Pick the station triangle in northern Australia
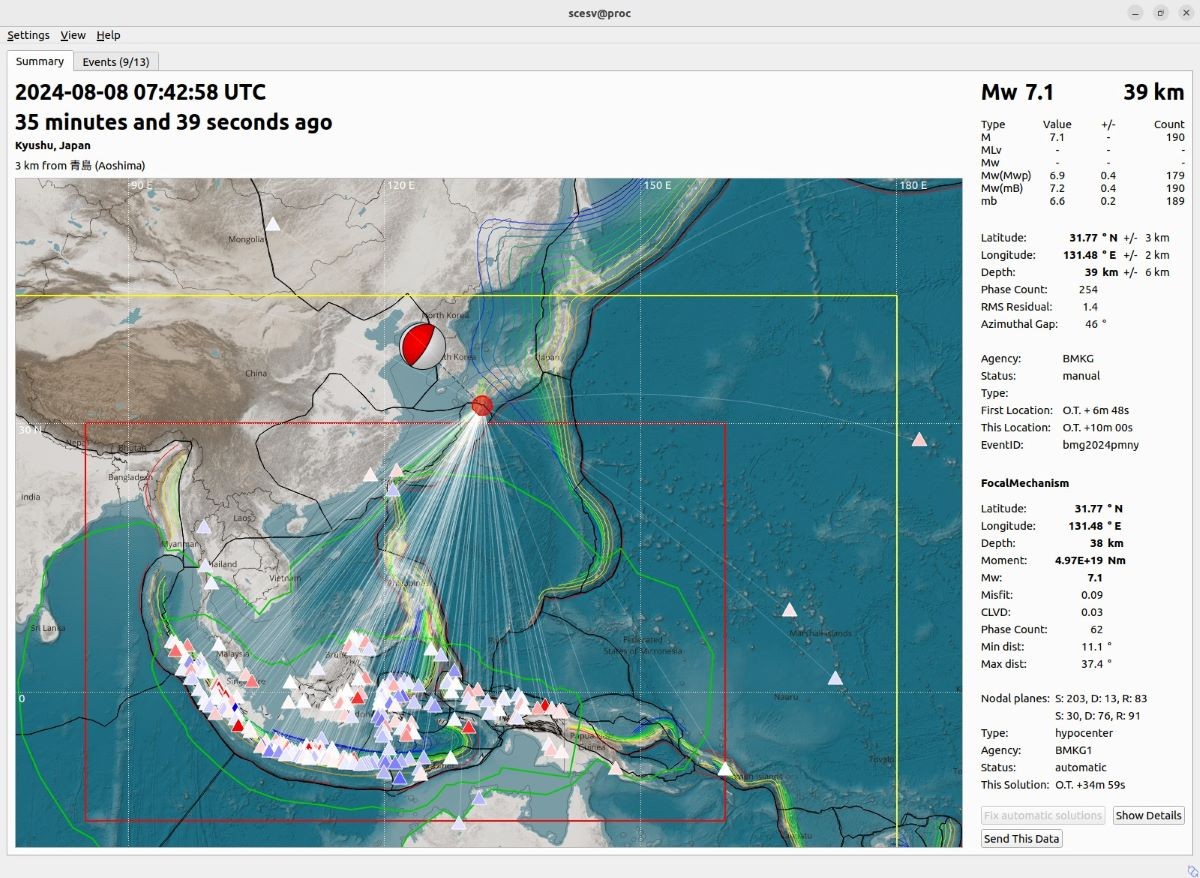Image resolution: width=1200 pixels, height=878 pixels. (x=458, y=823)
